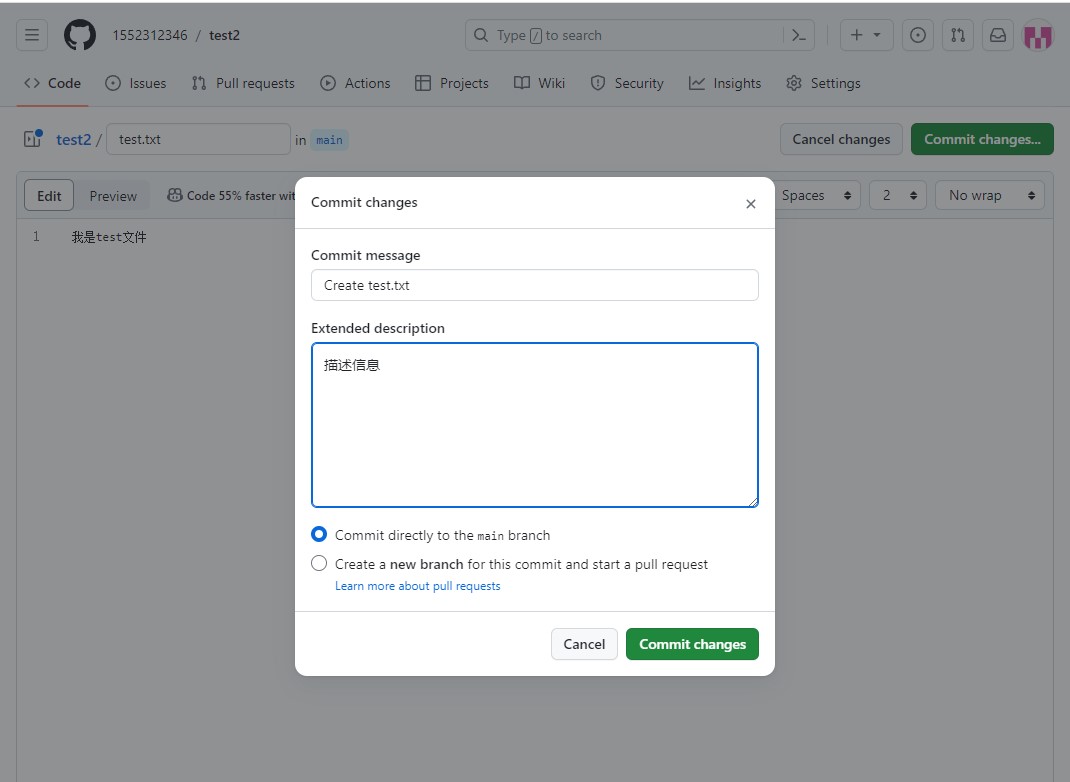Open the hamburger navigation menu

pyautogui.click(x=32, y=35)
